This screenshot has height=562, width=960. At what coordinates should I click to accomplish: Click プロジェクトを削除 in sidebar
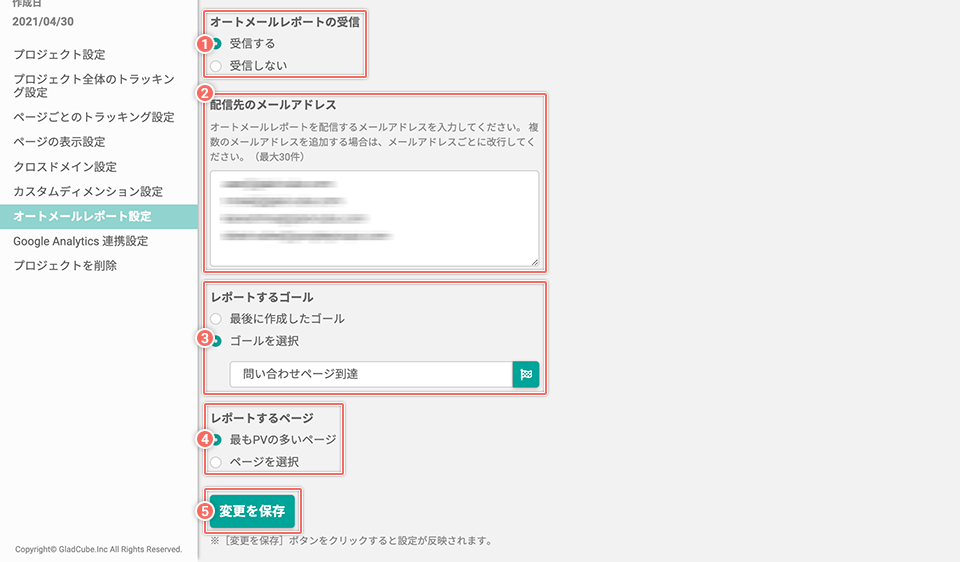tap(65, 266)
